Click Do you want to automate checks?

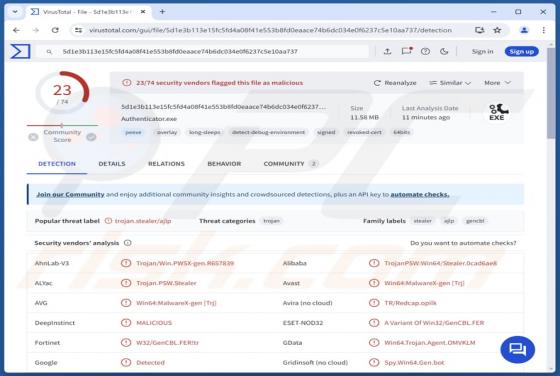pos(463,243)
